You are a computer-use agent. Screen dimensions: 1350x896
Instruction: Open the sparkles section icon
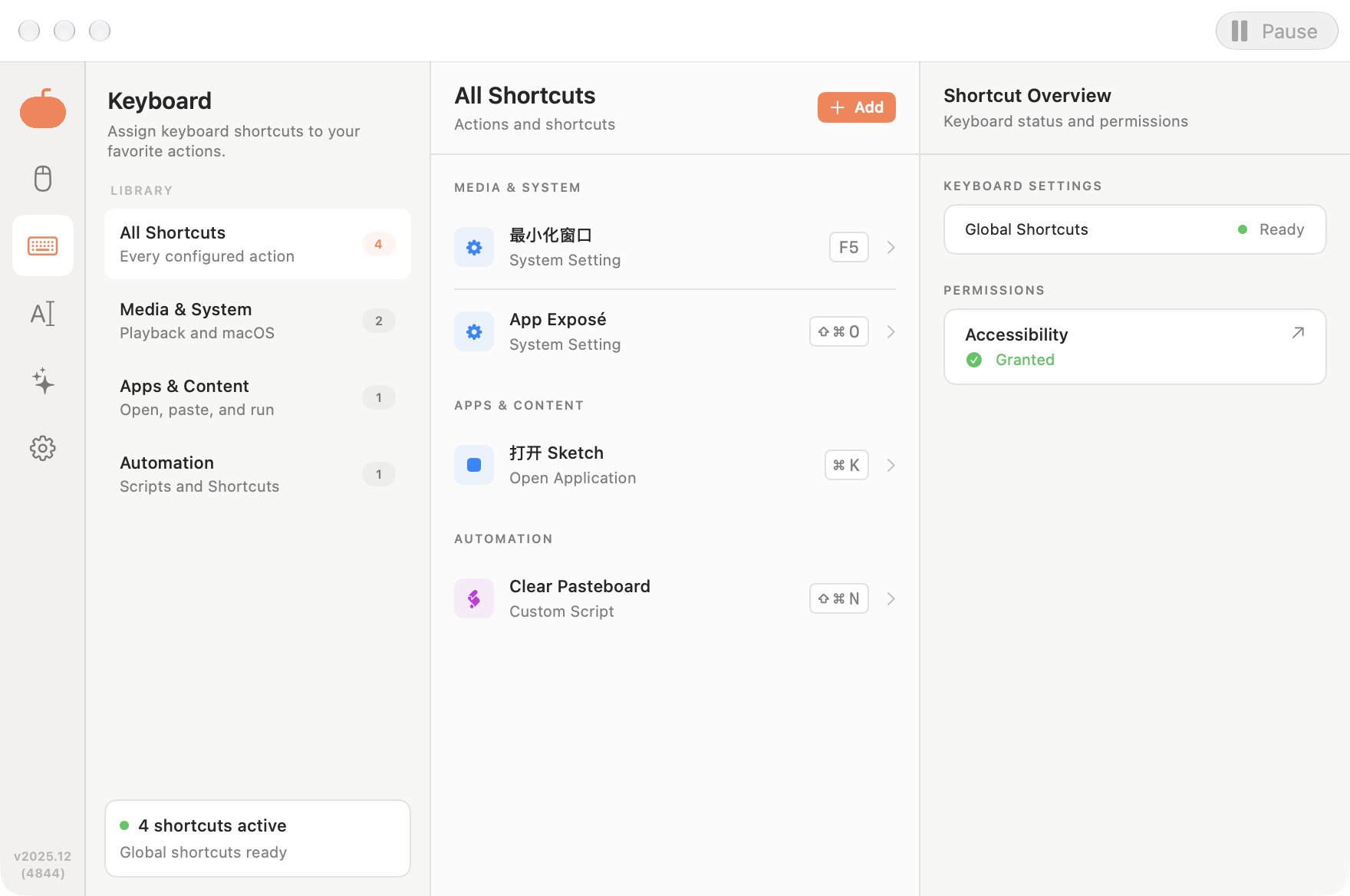pyautogui.click(x=43, y=380)
